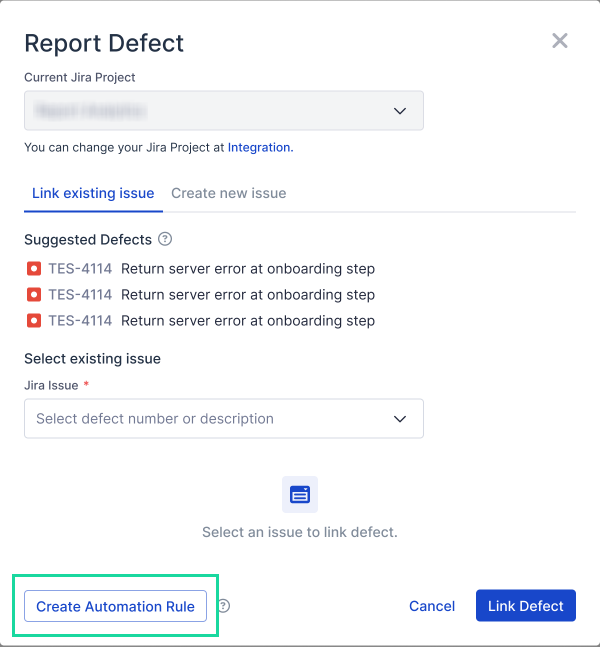Switch to Link existing issue tab
Viewport: 600px width, 647px height.
point(93,193)
